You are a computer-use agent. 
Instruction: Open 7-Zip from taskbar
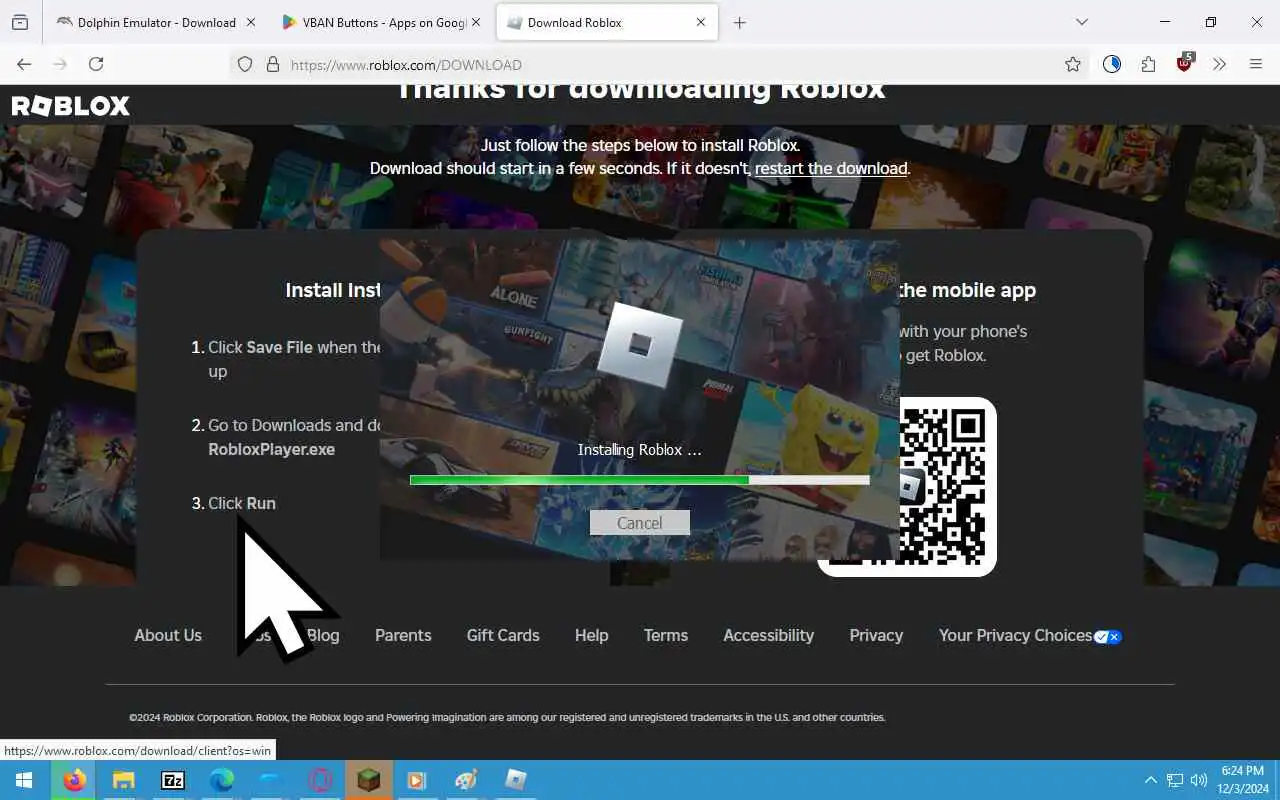click(x=173, y=780)
